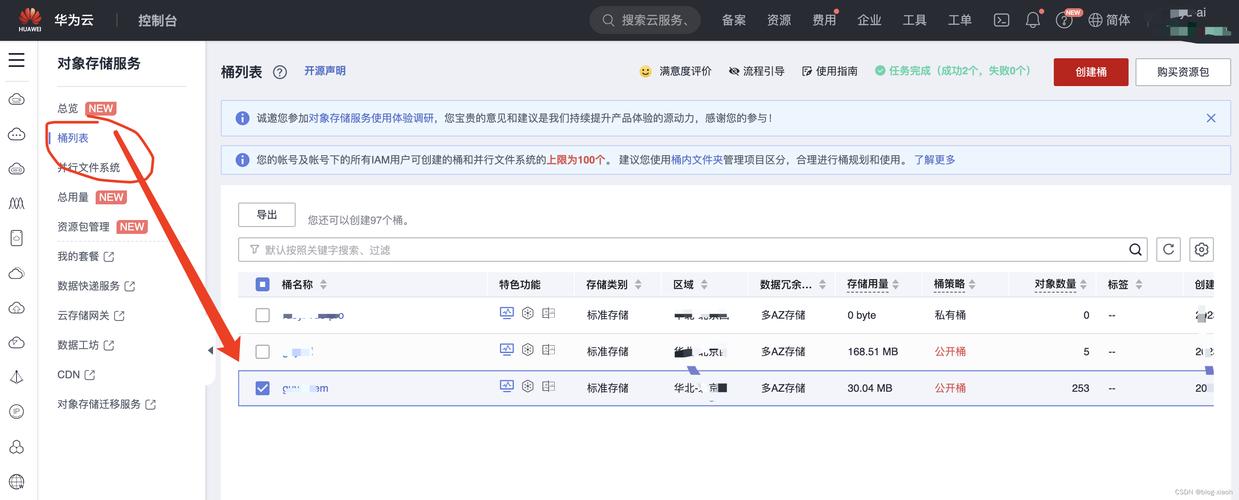
Task: Click the 了解更多 link in quota notice
Action: click(935, 160)
